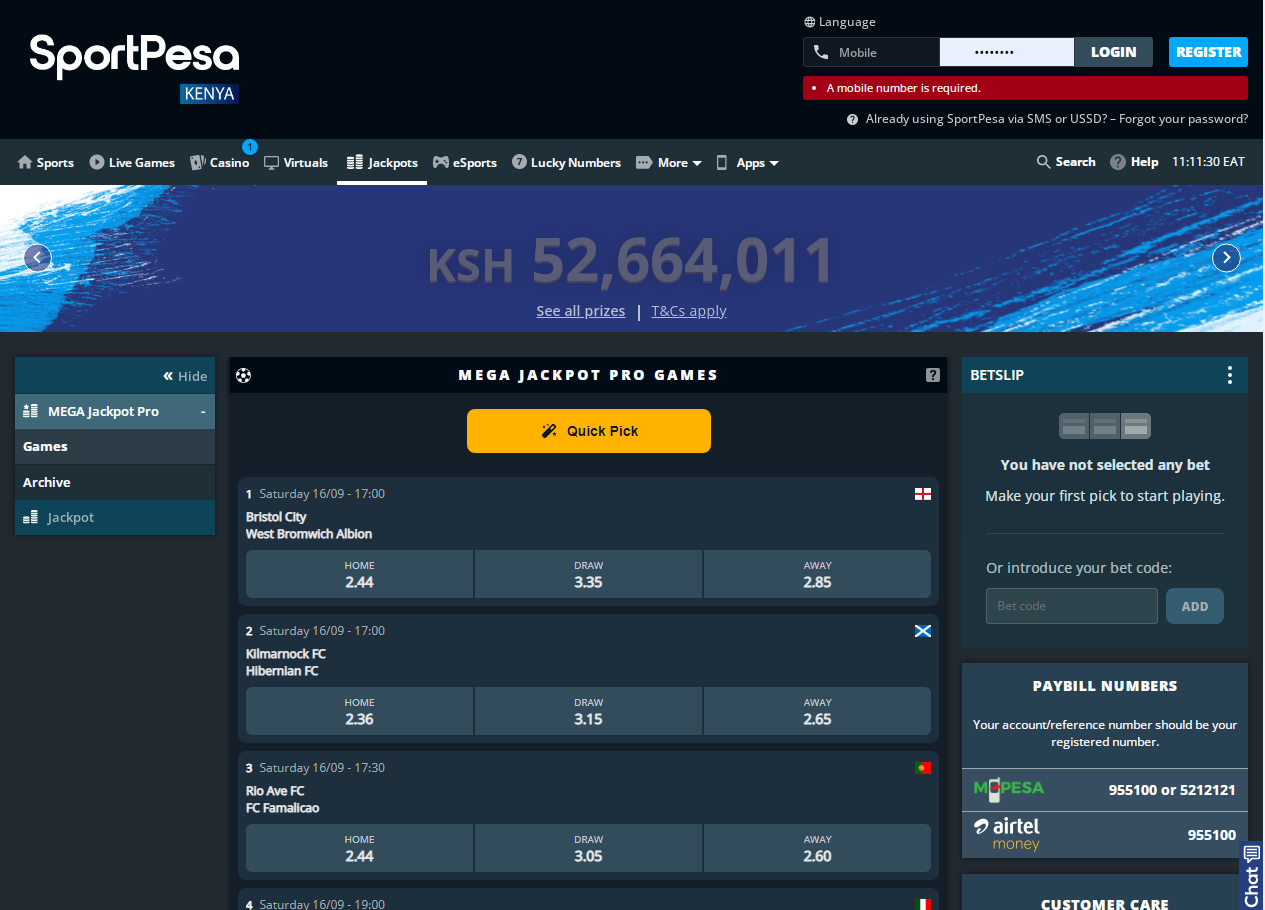Viewport: 1265px width, 910px height.
Task: Go to next banner slide arrow
Action: pyautogui.click(x=1226, y=258)
